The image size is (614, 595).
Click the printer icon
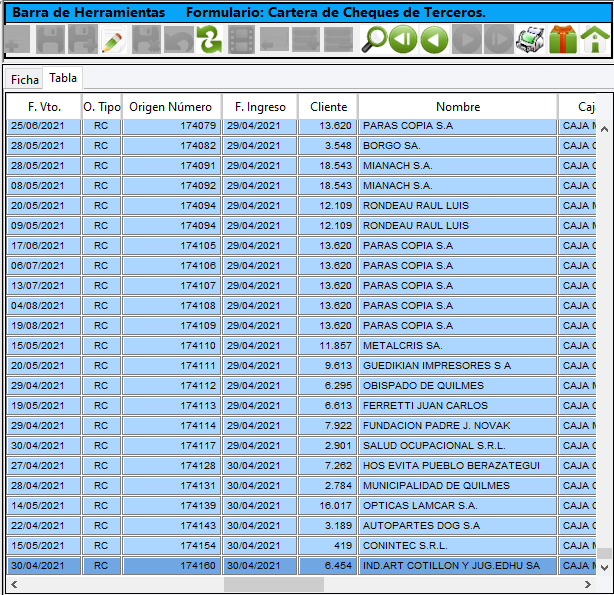click(x=530, y=39)
